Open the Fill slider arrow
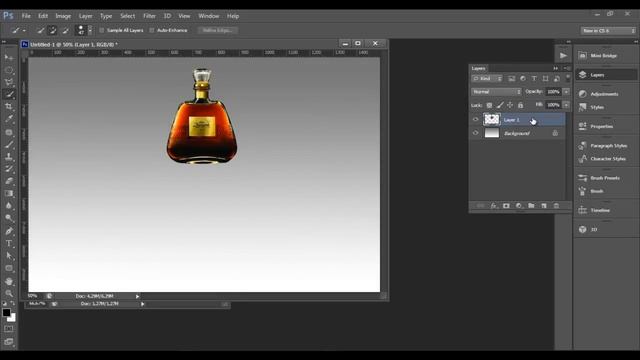 pyautogui.click(x=566, y=105)
